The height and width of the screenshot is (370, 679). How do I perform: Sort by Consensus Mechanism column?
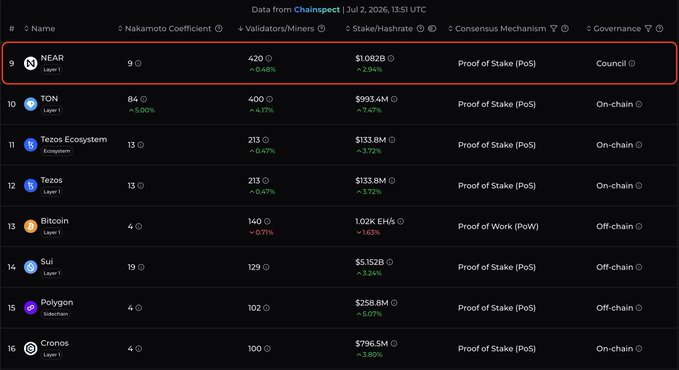coord(497,29)
